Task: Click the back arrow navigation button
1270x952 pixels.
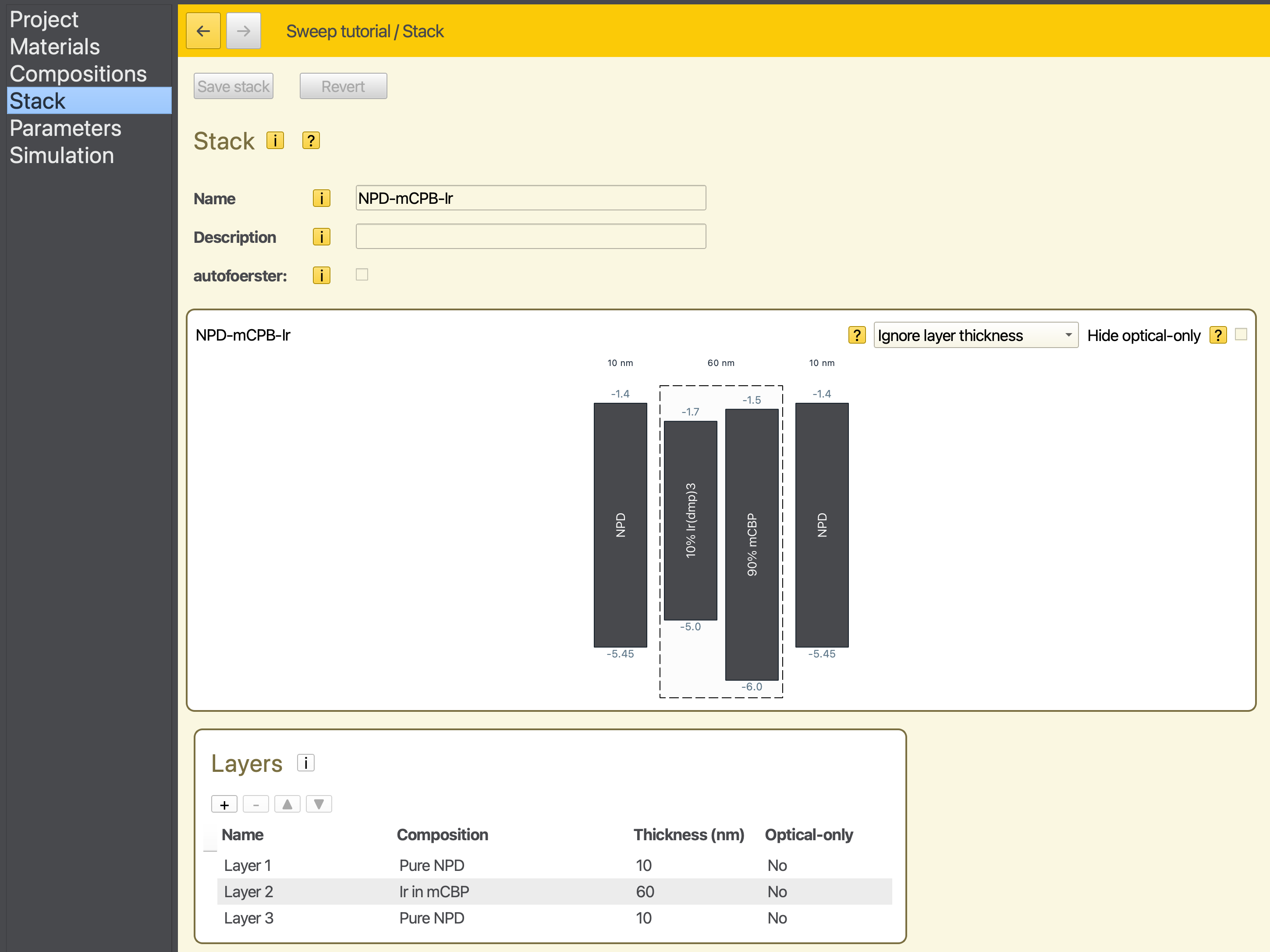Action: [x=203, y=31]
